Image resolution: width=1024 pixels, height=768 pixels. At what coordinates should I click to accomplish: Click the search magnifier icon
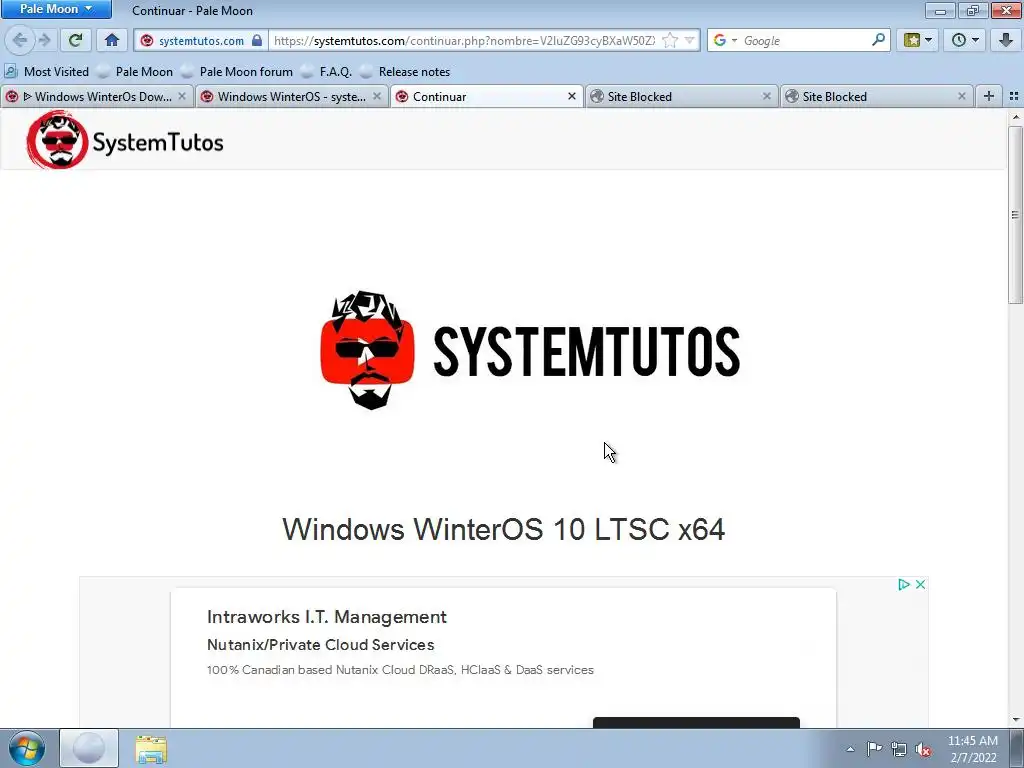(x=878, y=40)
